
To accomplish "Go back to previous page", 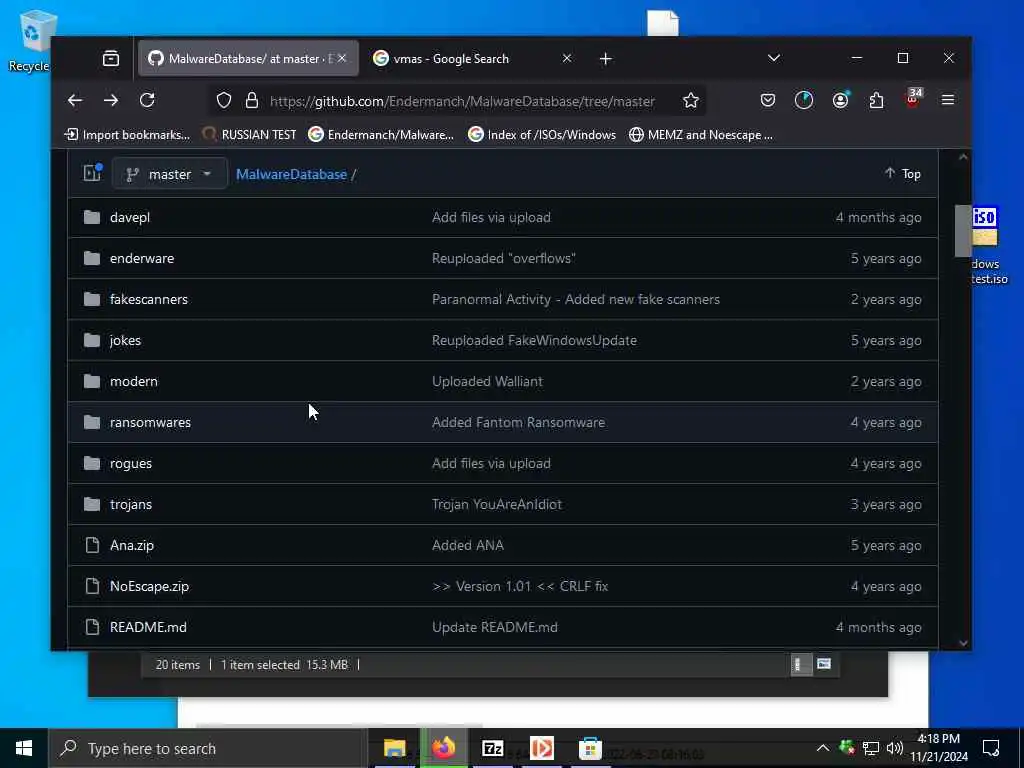I will [x=75, y=100].
